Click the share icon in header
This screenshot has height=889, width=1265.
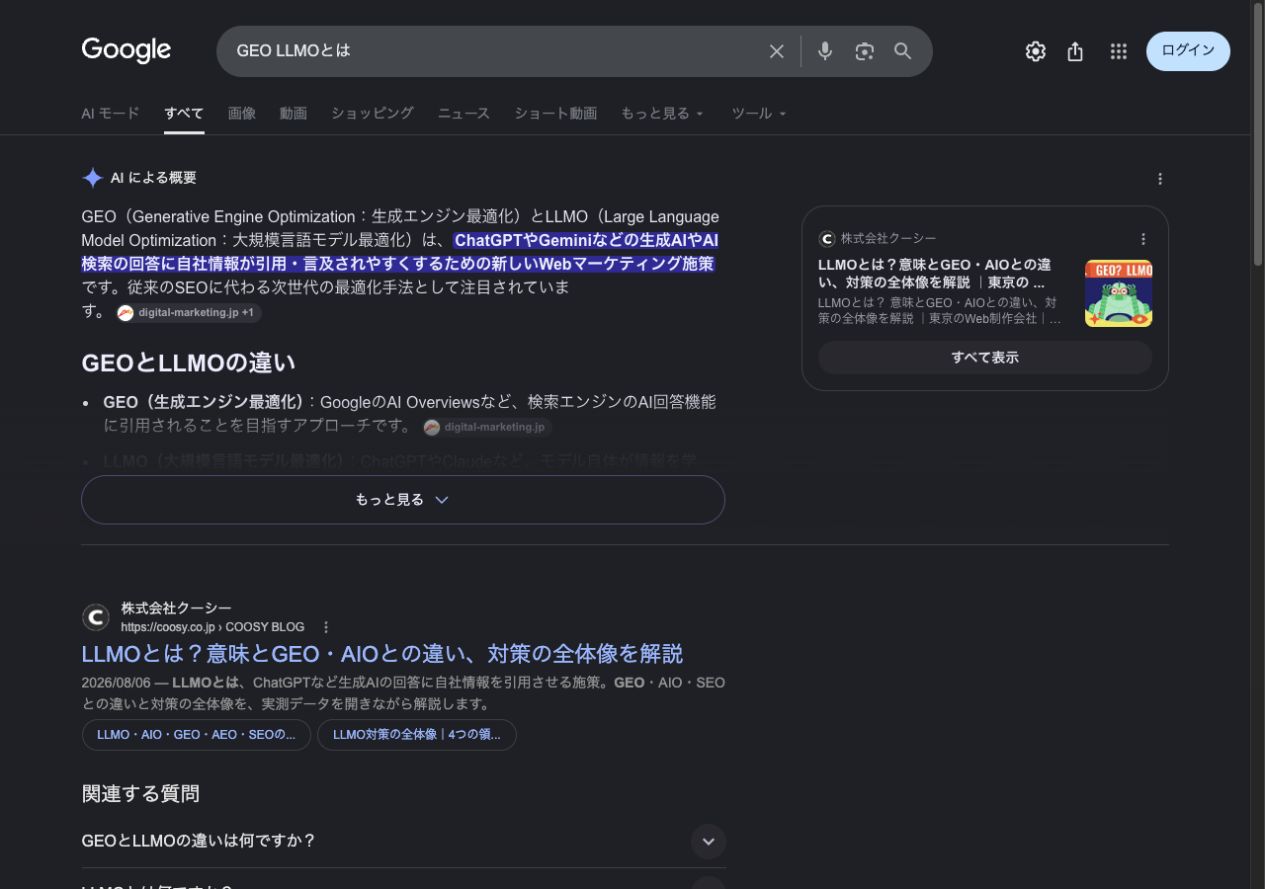coord(1076,52)
